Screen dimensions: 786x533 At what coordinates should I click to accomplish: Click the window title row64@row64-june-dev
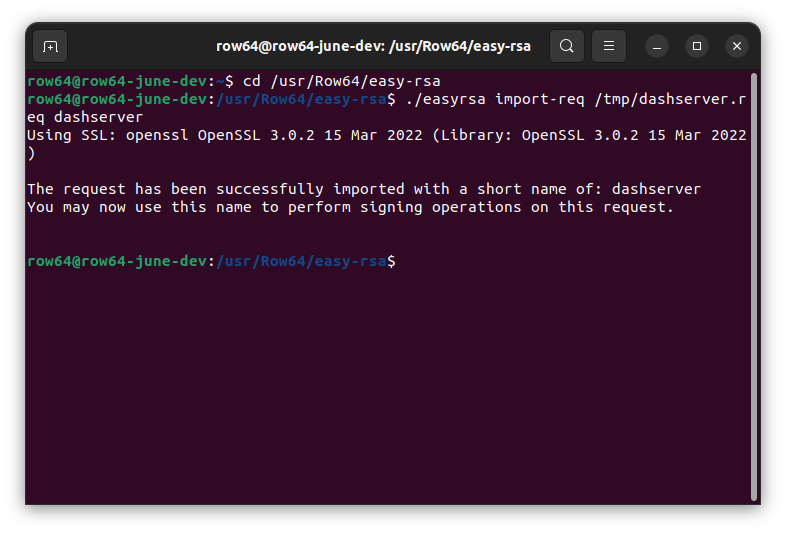tap(373, 46)
